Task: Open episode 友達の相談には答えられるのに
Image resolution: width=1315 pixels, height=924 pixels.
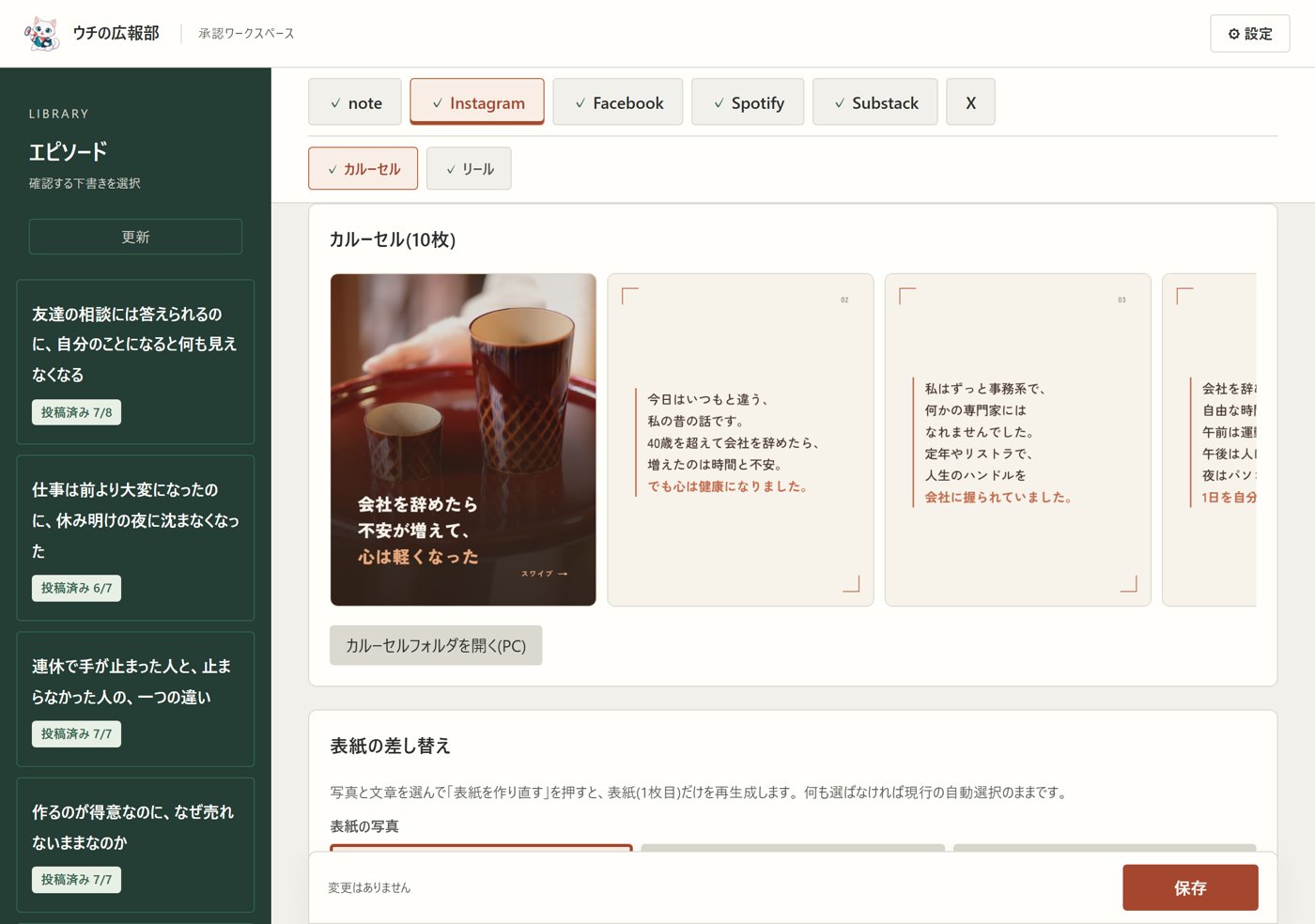Action: pyautogui.click(x=135, y=362)
